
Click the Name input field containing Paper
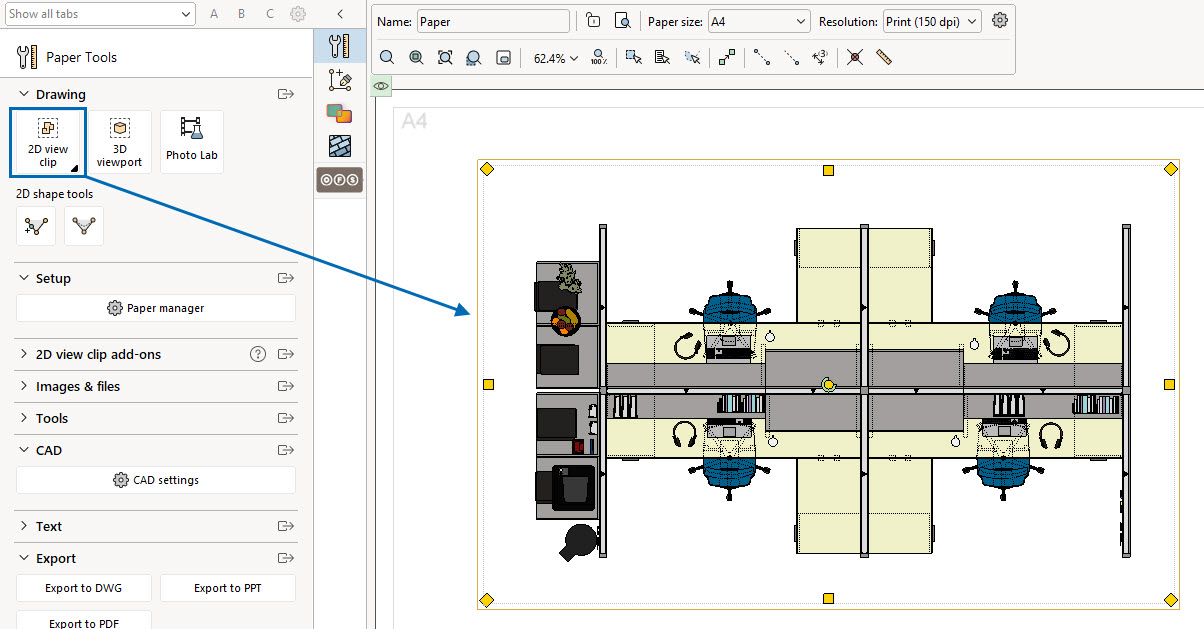493,21
